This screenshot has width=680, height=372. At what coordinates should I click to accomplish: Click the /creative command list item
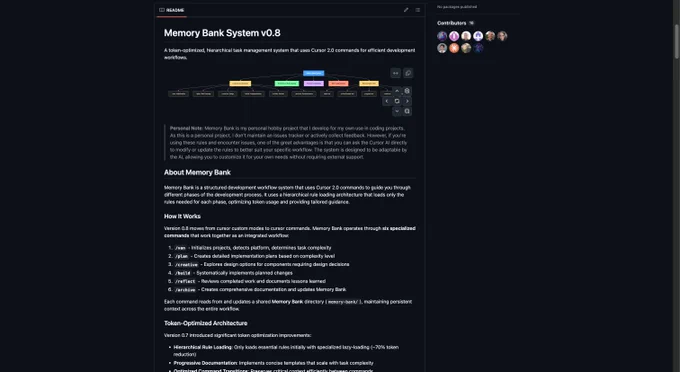pyautogui.click(x=262, y=264)
